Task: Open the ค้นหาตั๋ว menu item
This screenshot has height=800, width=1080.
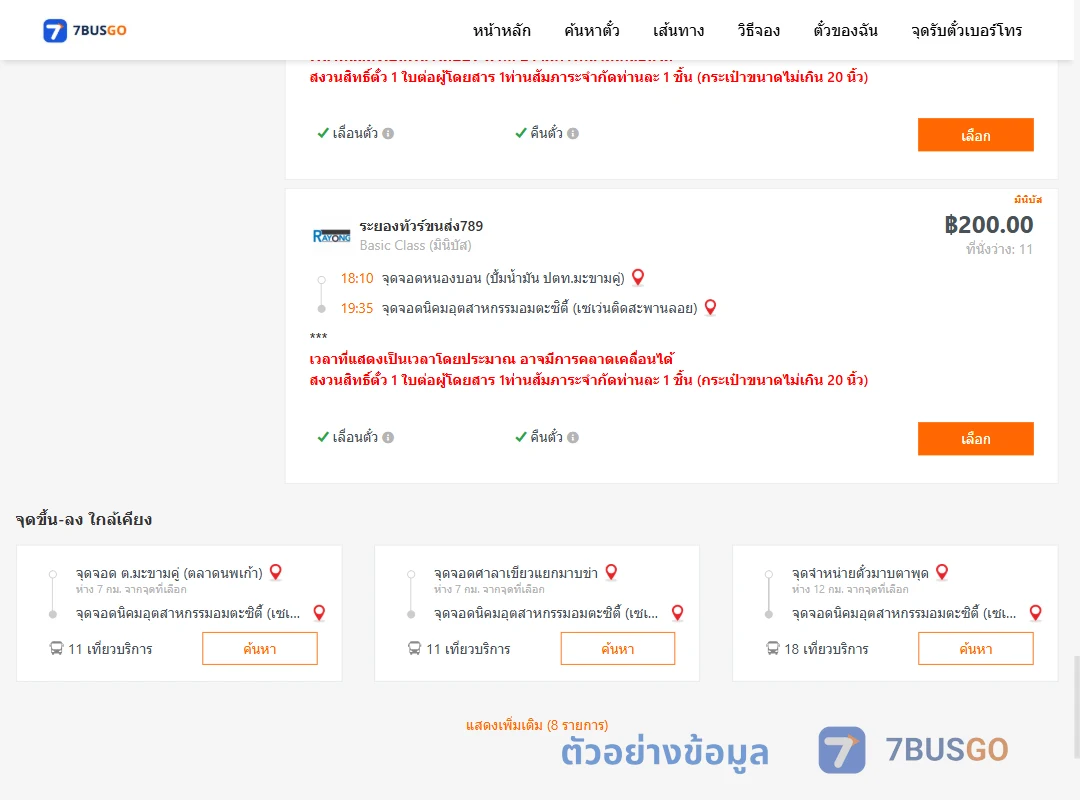Action: 592,30
